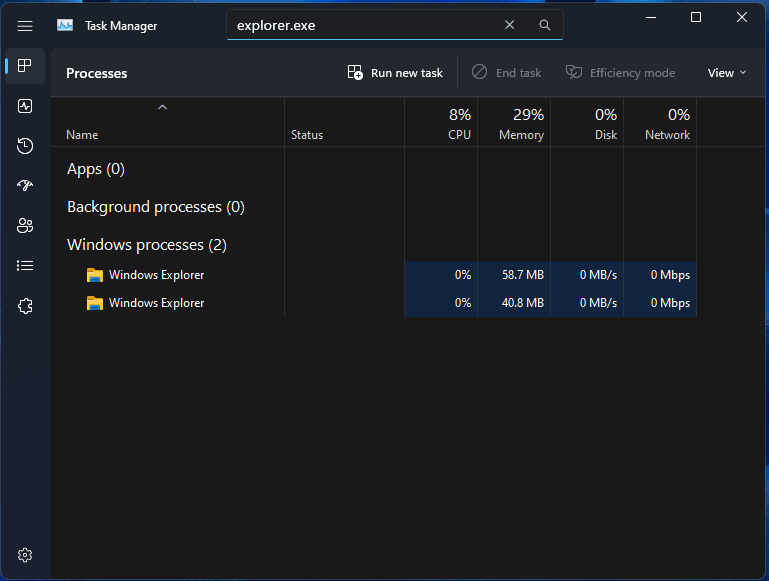Click the 40.8 MB Windows Explorer folder icon

pyautogui.click(x=95, y=303)
